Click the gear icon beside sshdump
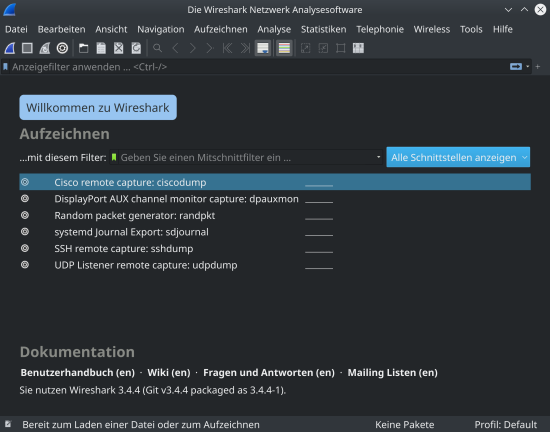 coord(25,248)
